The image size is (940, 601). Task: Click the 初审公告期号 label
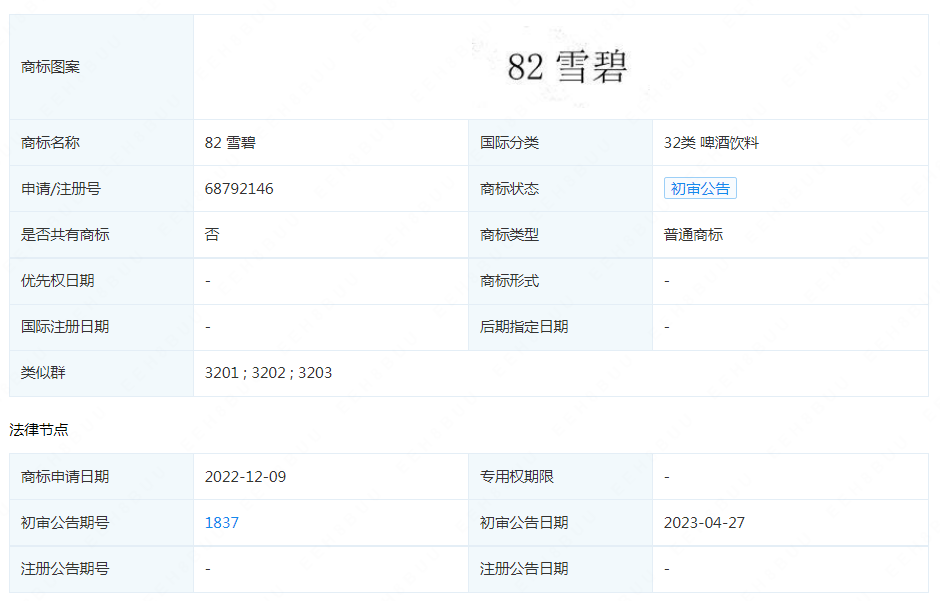pos(65,523)
